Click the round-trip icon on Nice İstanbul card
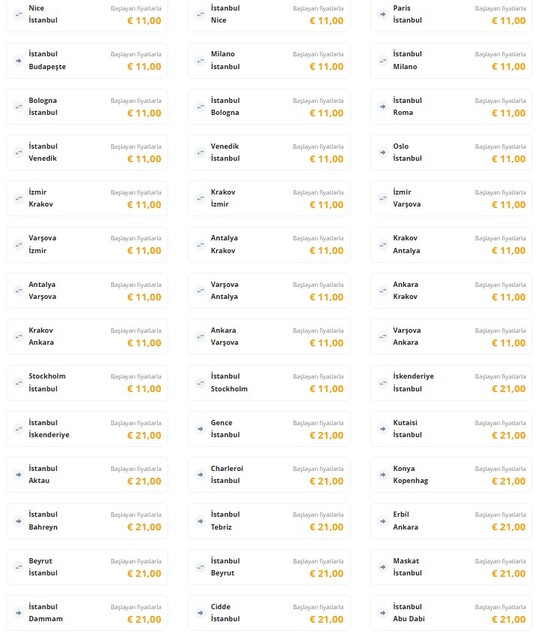The width and height of the screenshot is (537, 640). pyautogui.click(x=18, y=14)
